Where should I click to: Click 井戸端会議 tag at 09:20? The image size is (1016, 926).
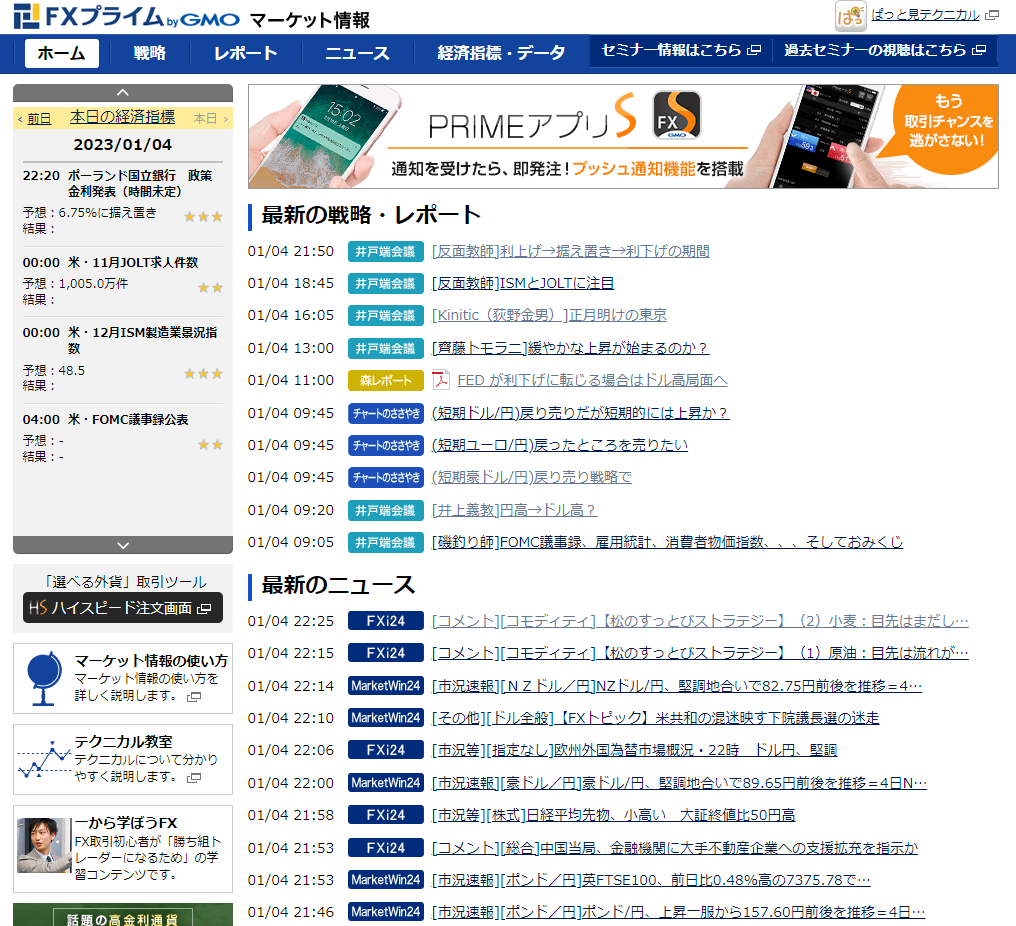(386, 511)
